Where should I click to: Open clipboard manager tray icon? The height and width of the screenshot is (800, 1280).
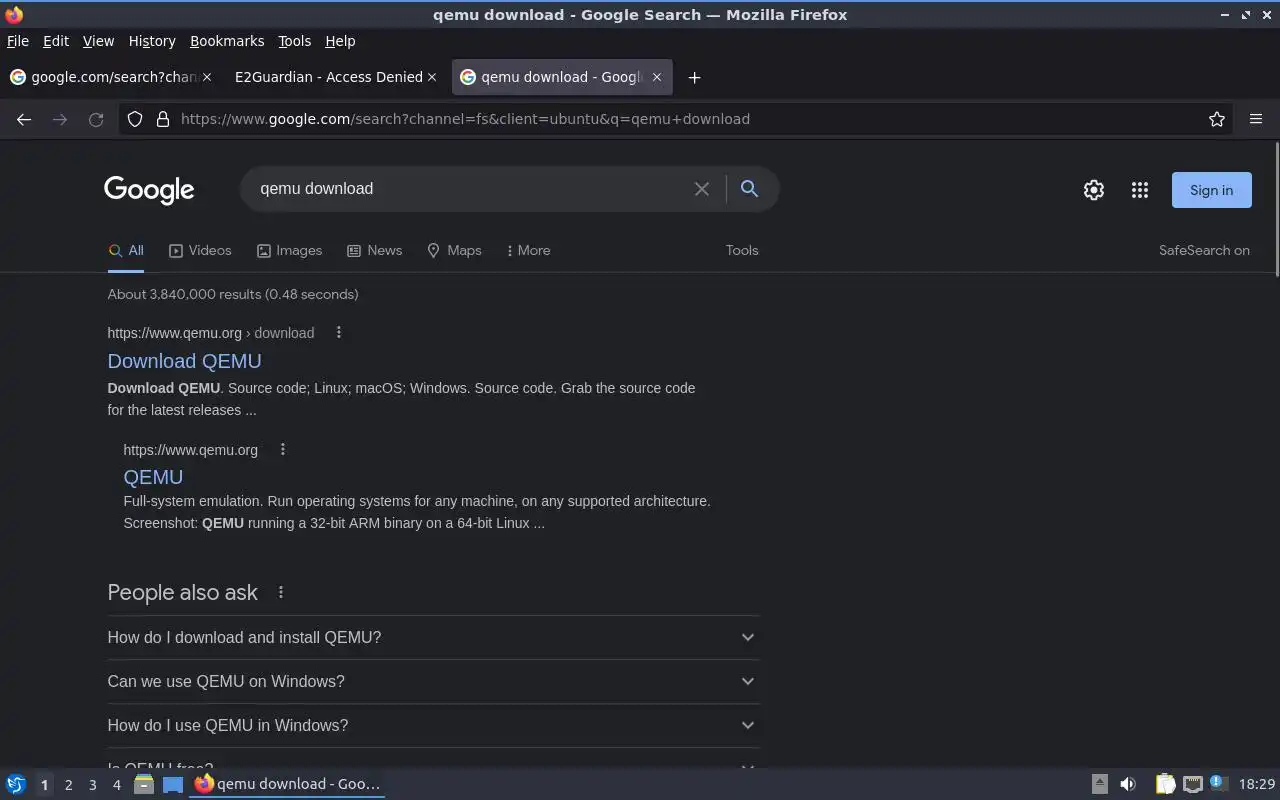point(1165,784)
